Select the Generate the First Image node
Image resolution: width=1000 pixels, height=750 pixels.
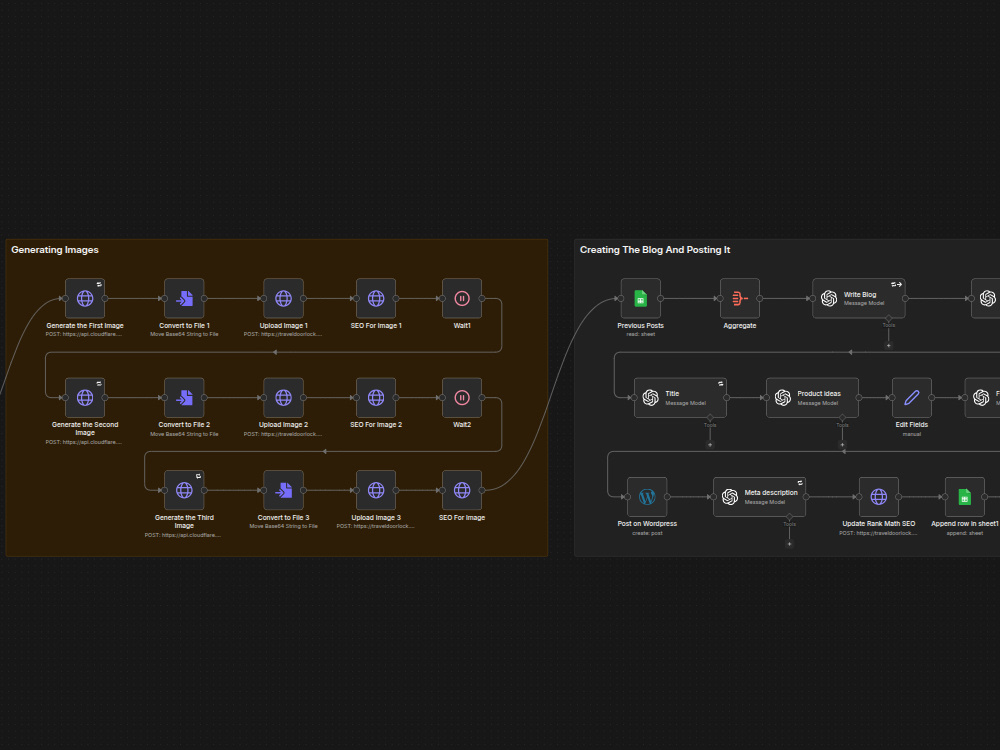(85, 298)
